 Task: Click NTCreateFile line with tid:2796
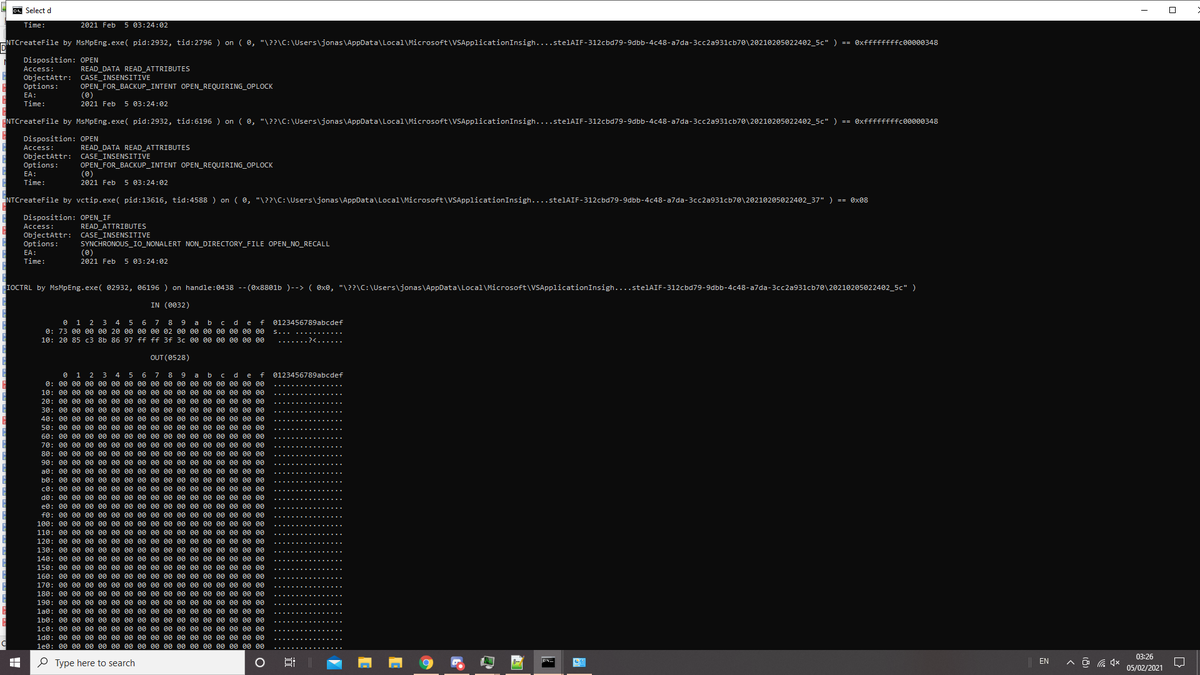472,43
